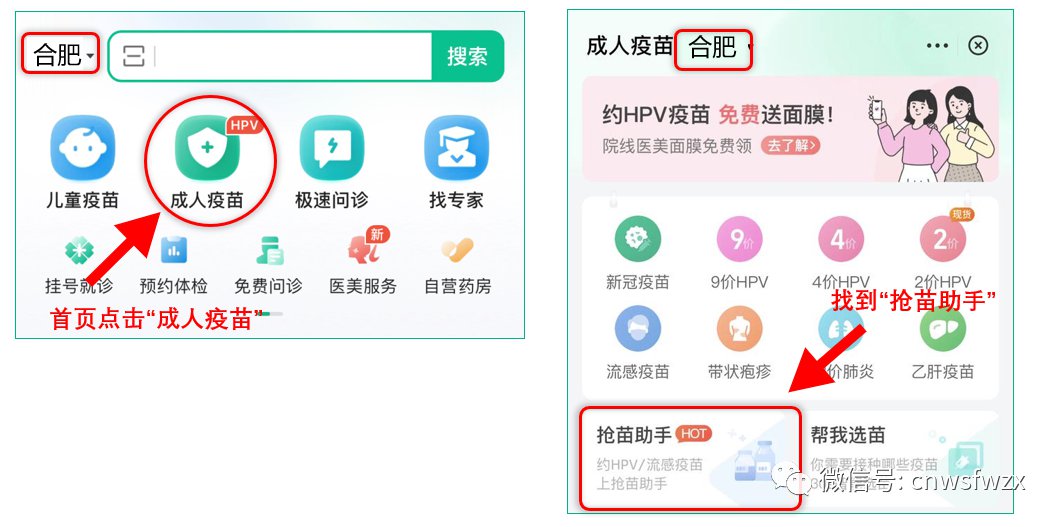Click the green 搜索 button

pos(467,56)
